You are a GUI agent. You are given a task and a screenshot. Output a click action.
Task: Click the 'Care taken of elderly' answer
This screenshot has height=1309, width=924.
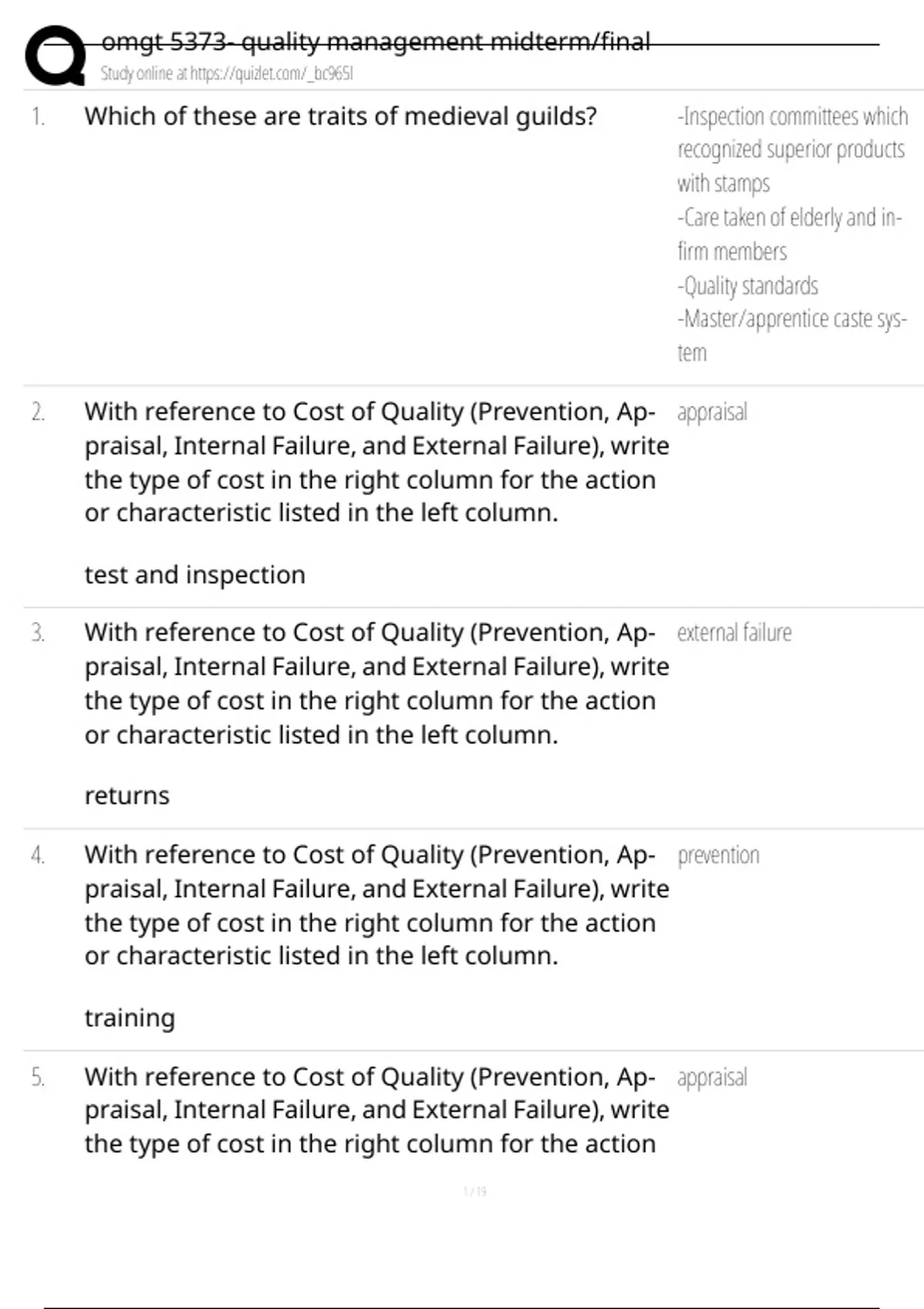pos(789,234)
